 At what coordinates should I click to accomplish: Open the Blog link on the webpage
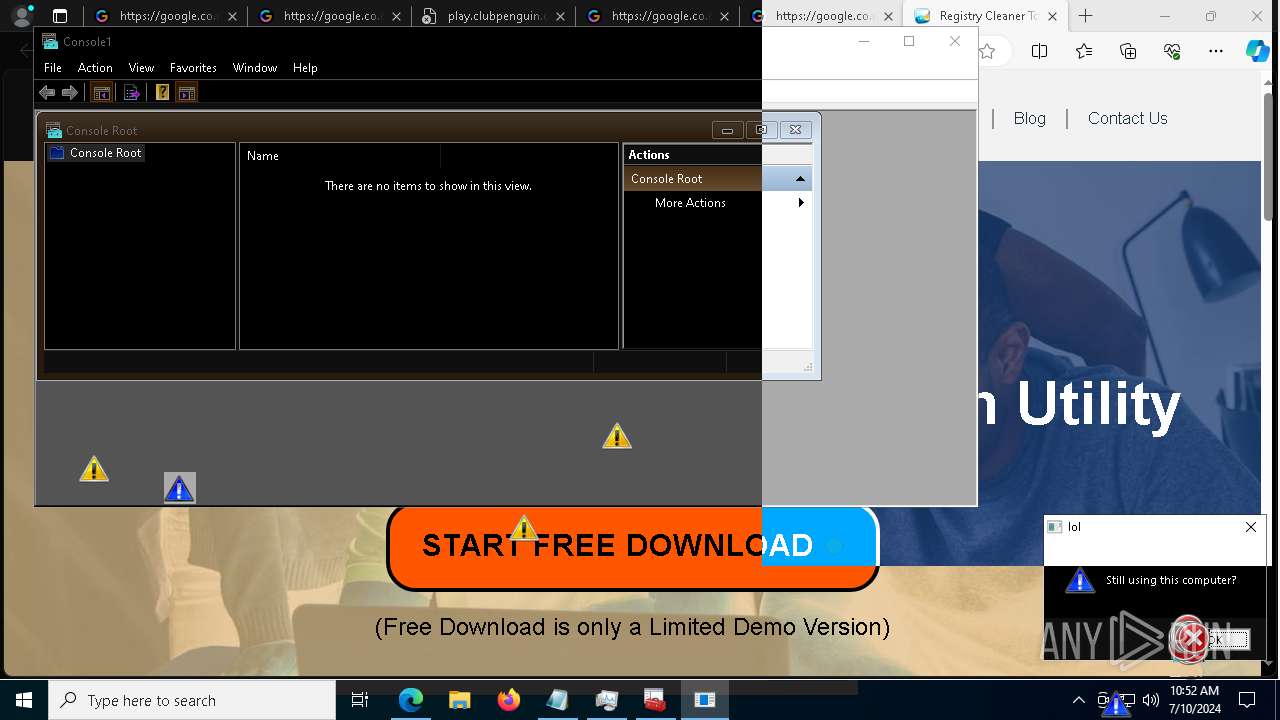click(1029, 118)
